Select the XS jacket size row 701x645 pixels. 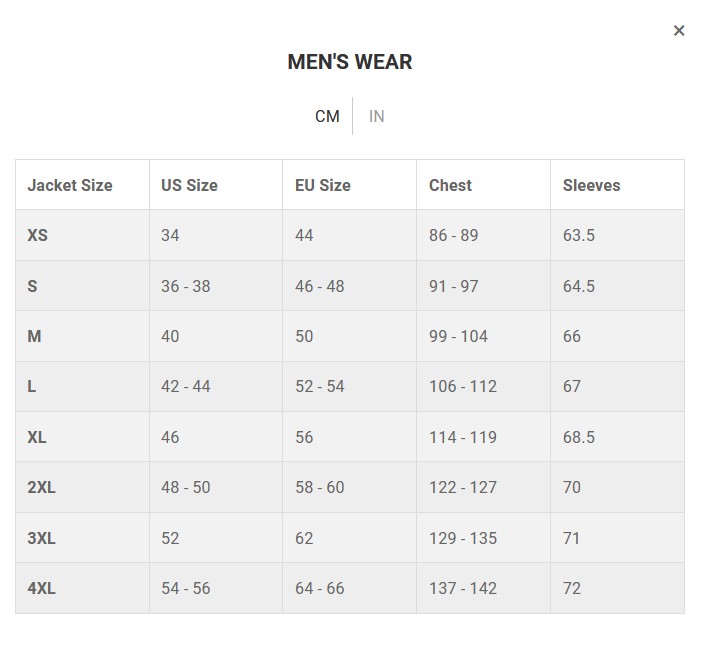click(38, 235)
